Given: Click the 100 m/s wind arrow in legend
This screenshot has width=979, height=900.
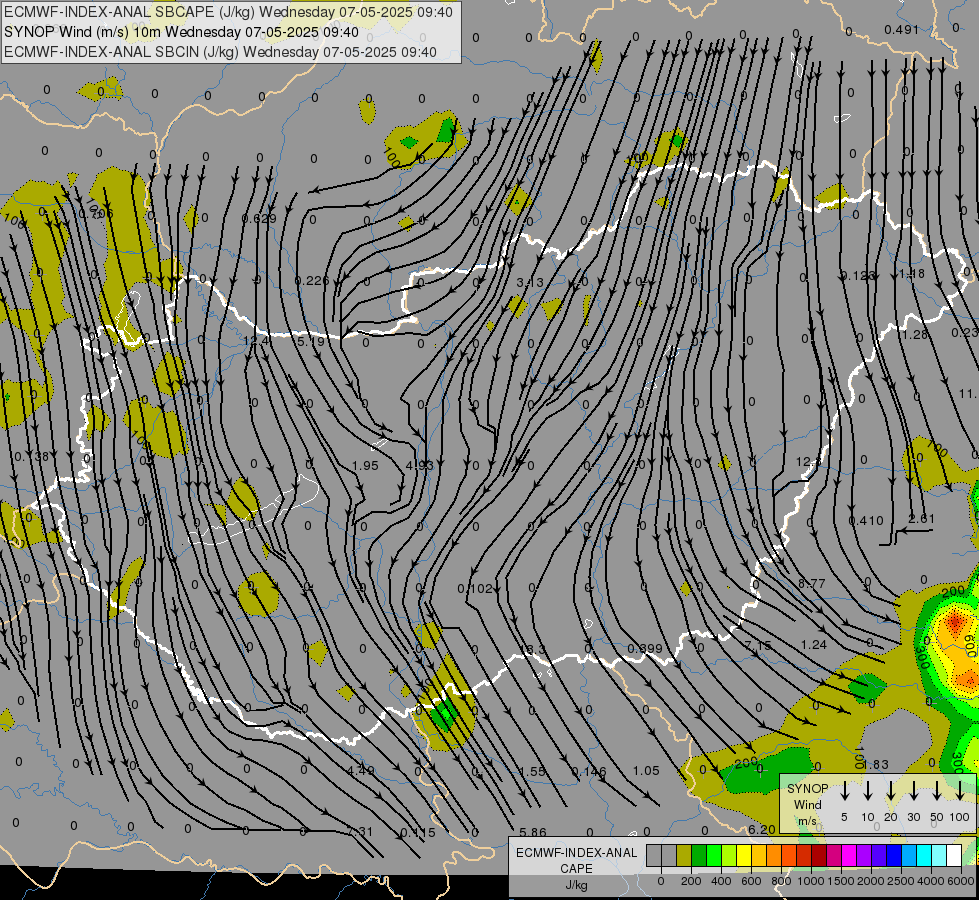Looking at the screenshot, I should point(960,791).
